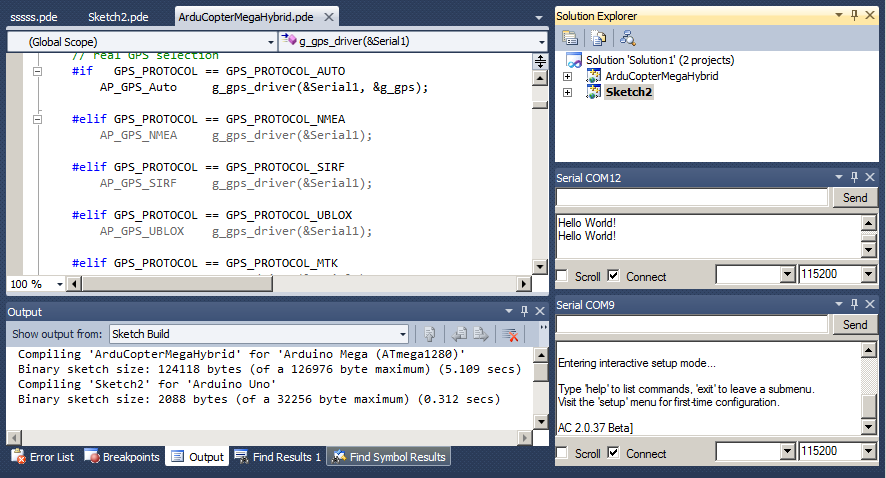Click Find Message in Code icon in Output toolbar
This screenshot has width=886, height=478.
[x=429, y=334]
